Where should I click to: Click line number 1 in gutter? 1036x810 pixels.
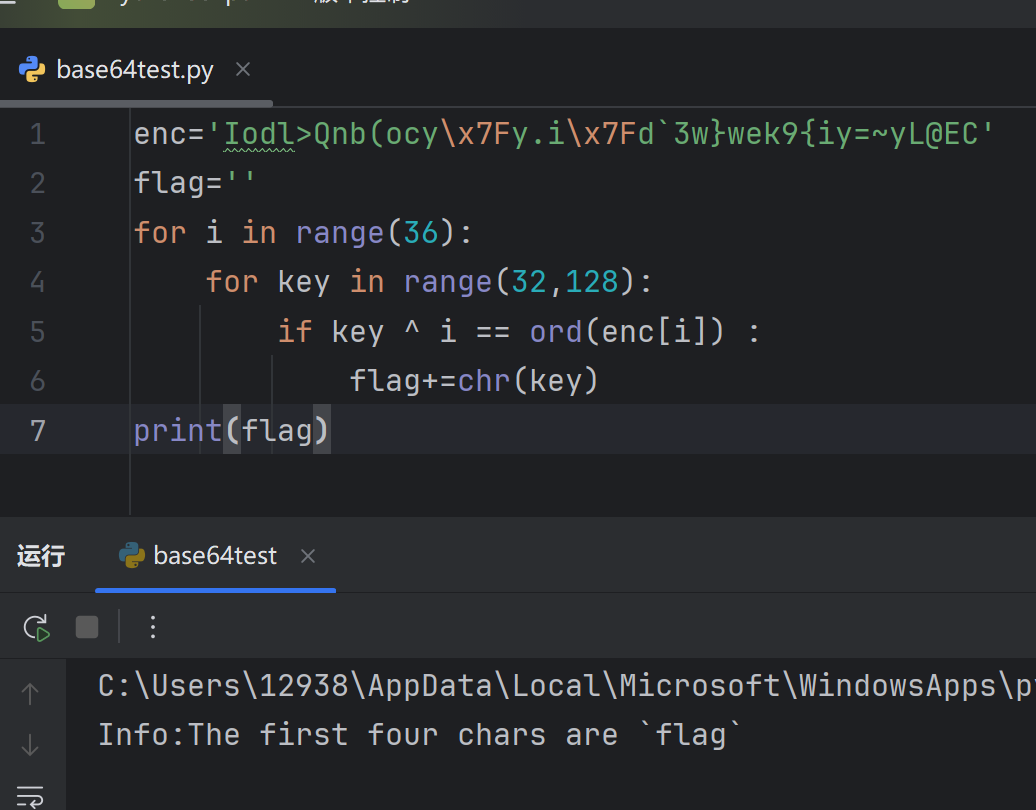coord(38,134)
